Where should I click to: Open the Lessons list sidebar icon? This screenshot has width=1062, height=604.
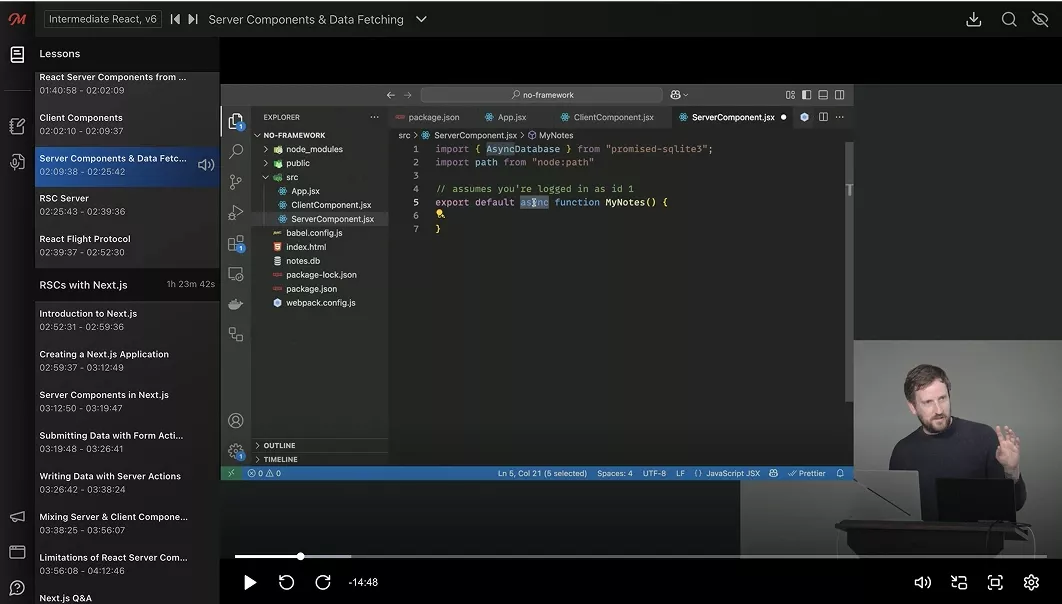[x=17, y=54]
